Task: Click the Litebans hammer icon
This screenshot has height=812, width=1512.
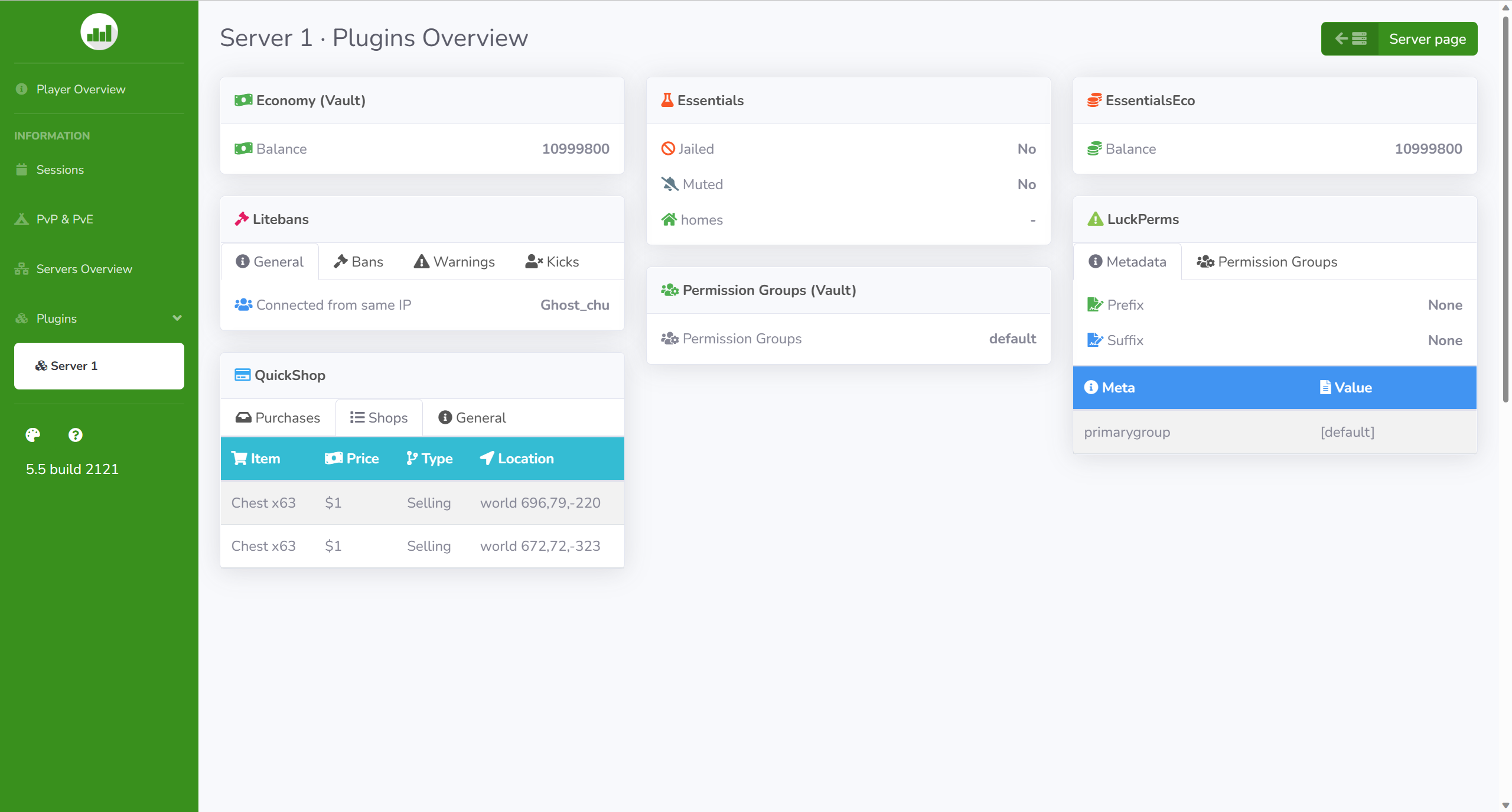Action: pos(242,219)
